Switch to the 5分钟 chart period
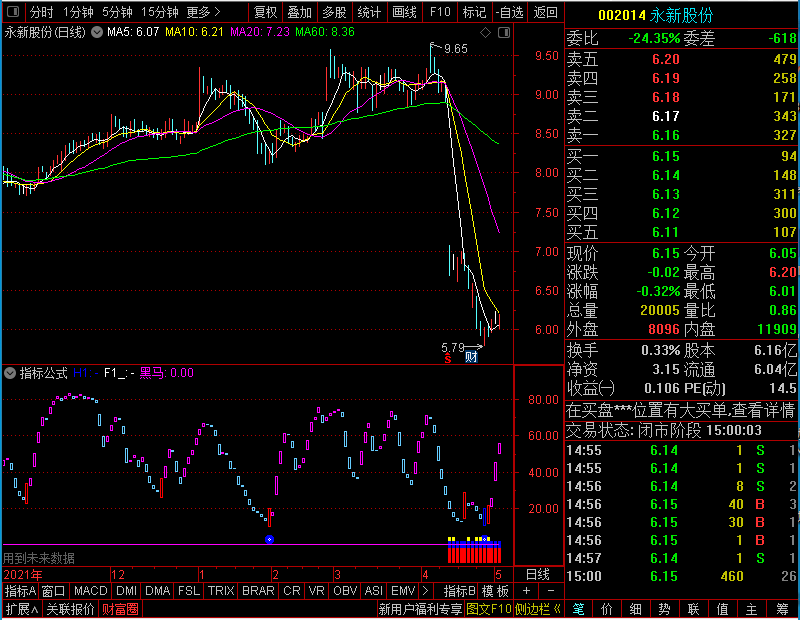The image size is (800, 620). [x=117, y=12]
